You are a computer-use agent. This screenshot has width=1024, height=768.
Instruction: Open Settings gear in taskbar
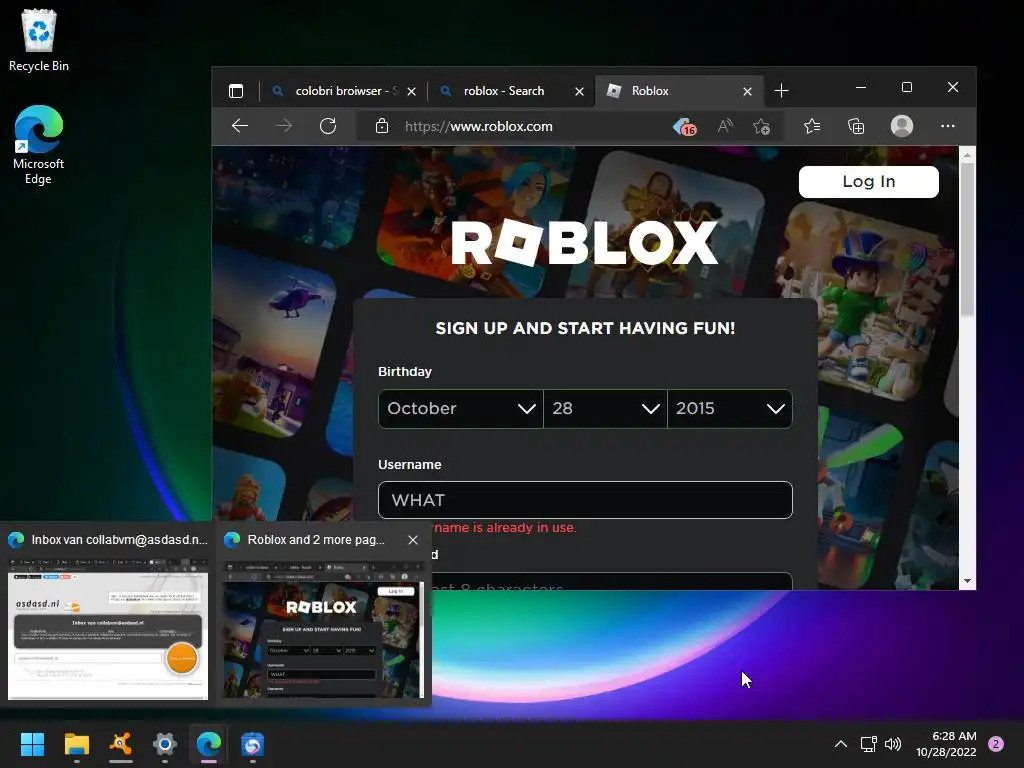click(165, 744)
